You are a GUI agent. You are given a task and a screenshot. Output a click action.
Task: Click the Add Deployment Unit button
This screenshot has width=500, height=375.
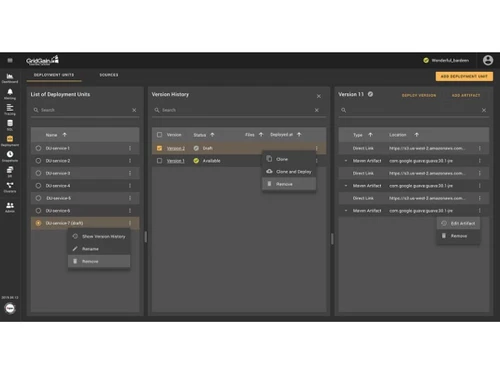[x=464, y=76]
